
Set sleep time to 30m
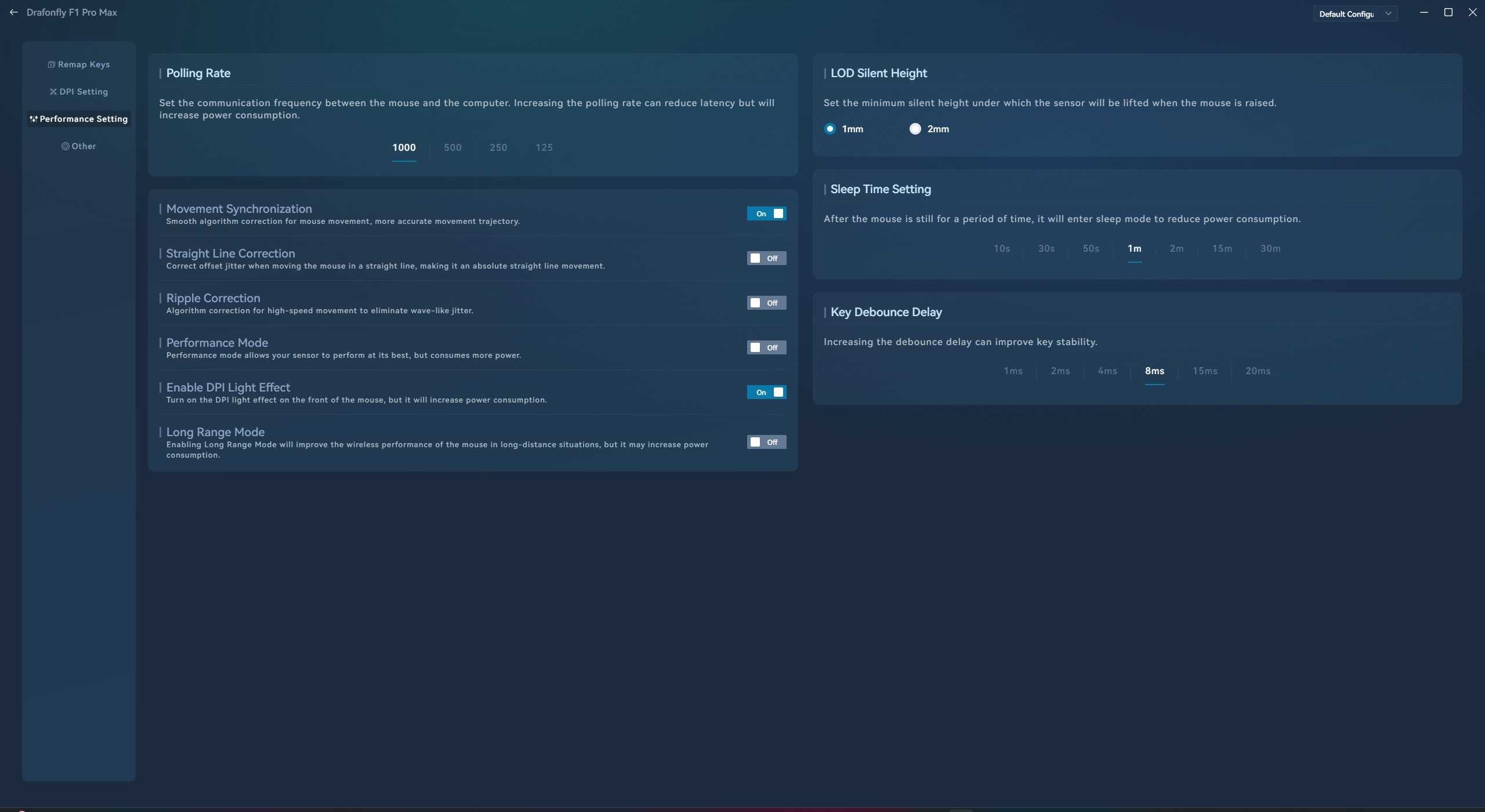[x=1270, y=248]
